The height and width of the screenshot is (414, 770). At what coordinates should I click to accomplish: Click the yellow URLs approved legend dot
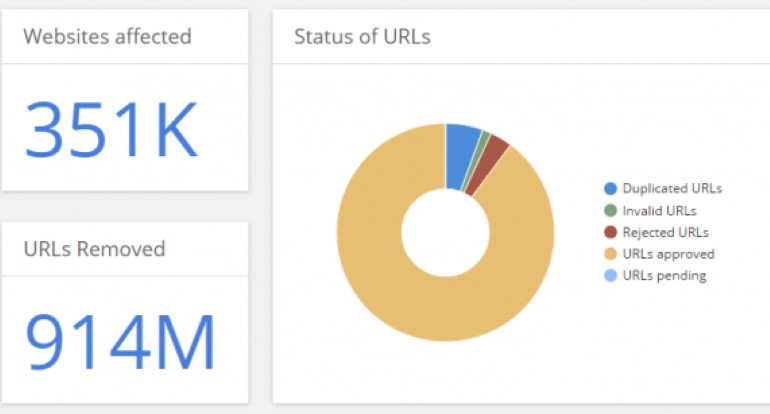pyautogui.click(x=610, y=254)
